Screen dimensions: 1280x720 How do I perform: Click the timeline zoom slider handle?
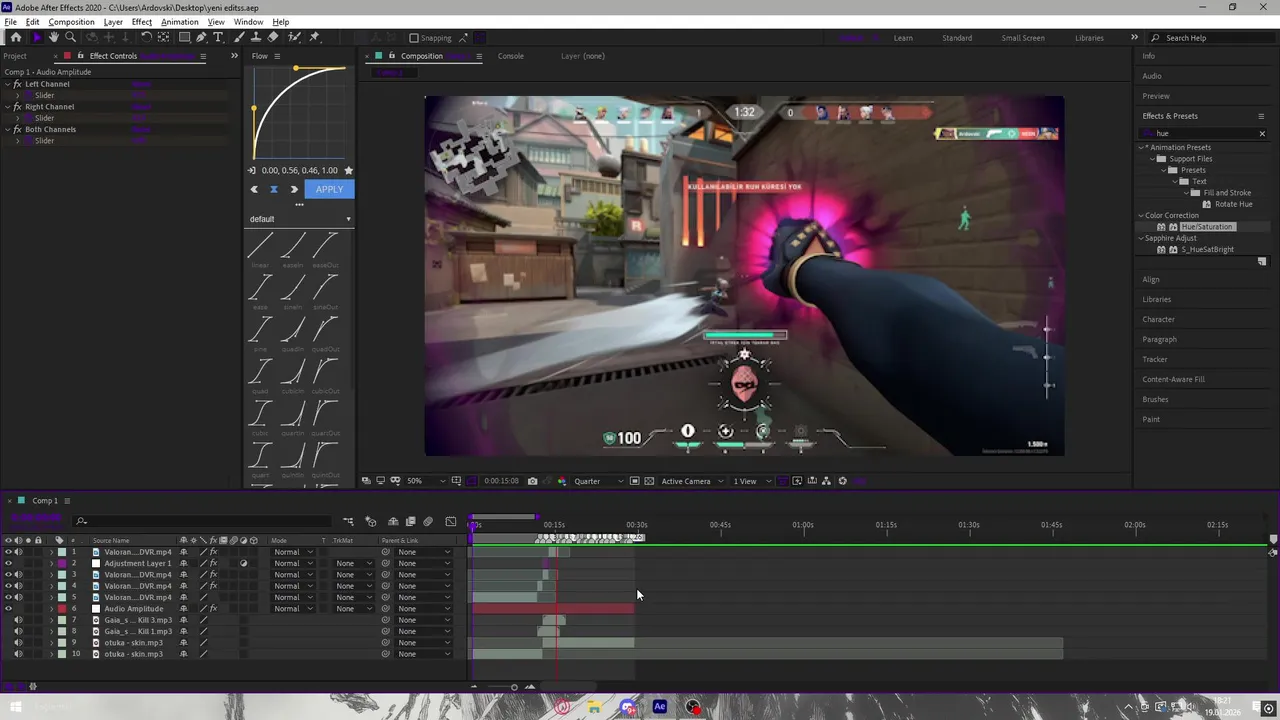(514, 687)
